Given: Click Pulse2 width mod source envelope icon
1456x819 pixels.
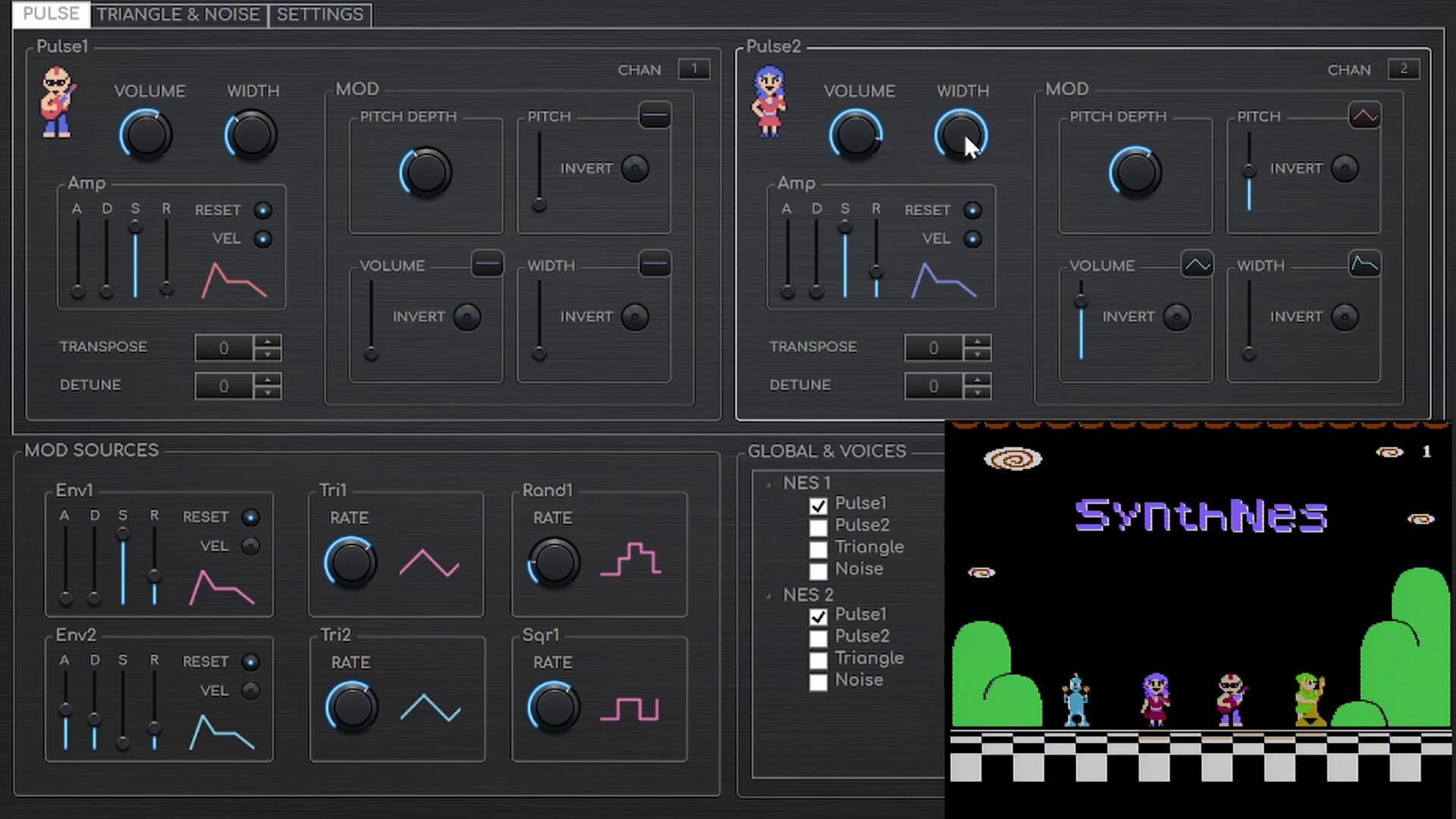Looking at the screenshot, I should [1364, 265].
